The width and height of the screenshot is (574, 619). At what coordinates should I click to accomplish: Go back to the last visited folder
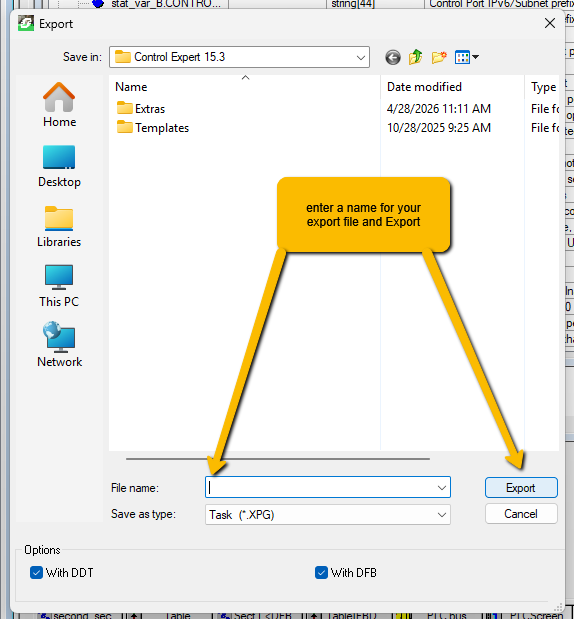click(x=392, y=58)
